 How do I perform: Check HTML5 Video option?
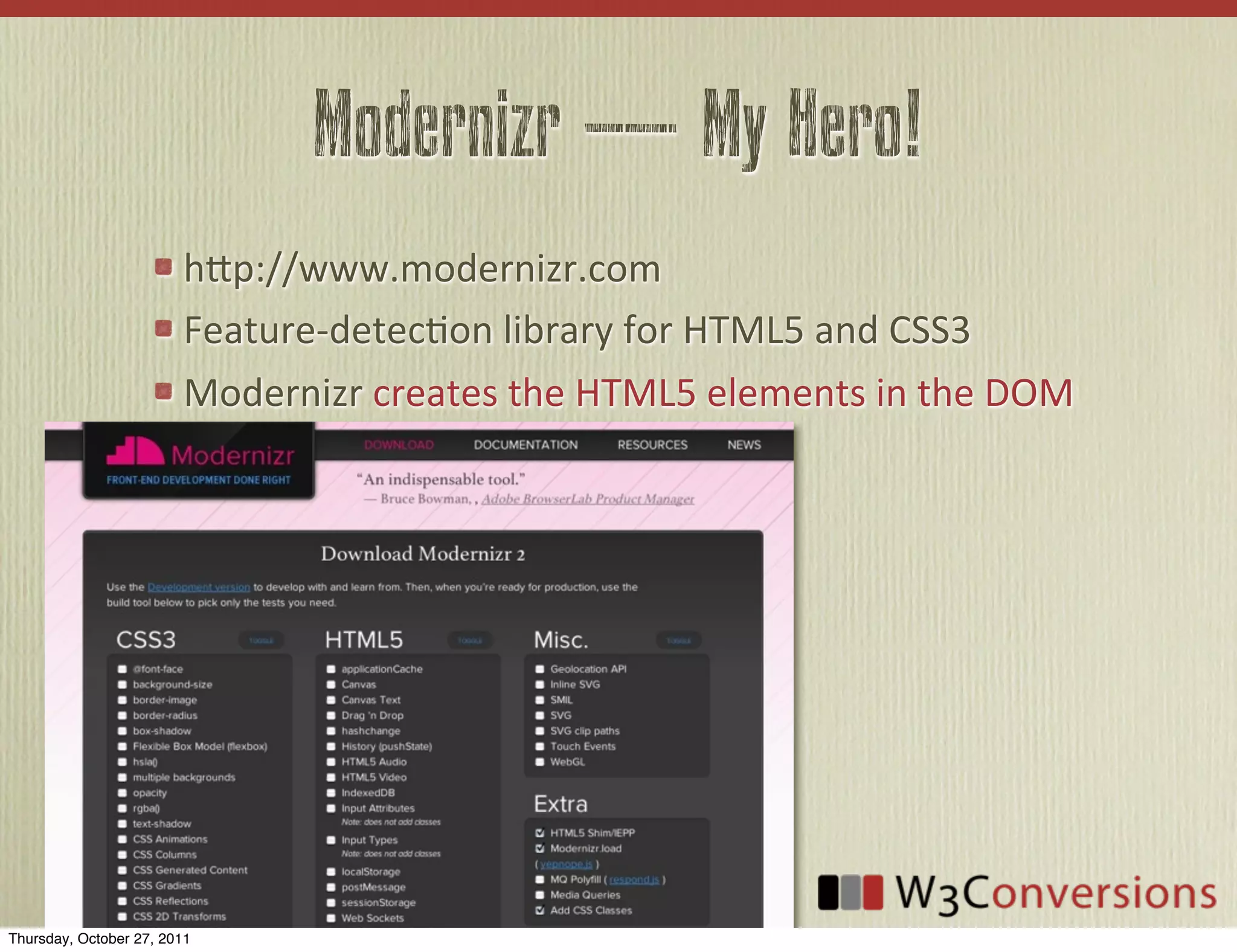point(331,777)
